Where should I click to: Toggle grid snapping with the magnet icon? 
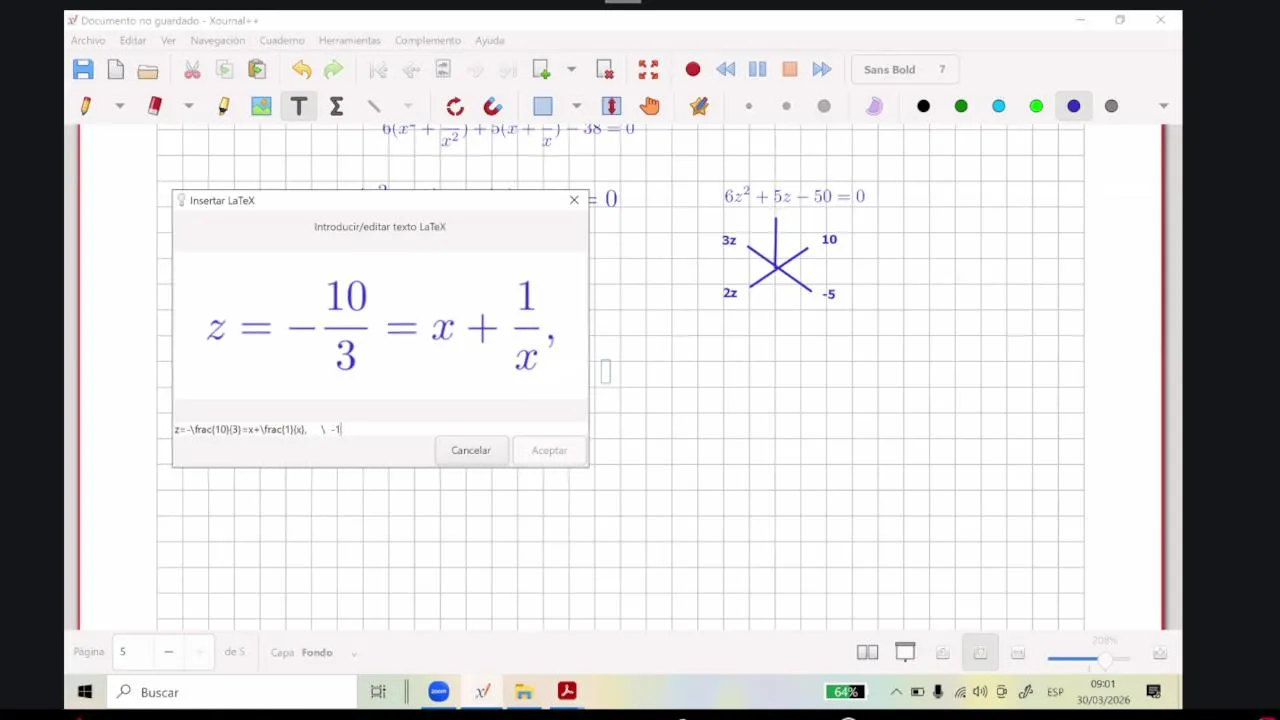[492, 106]
